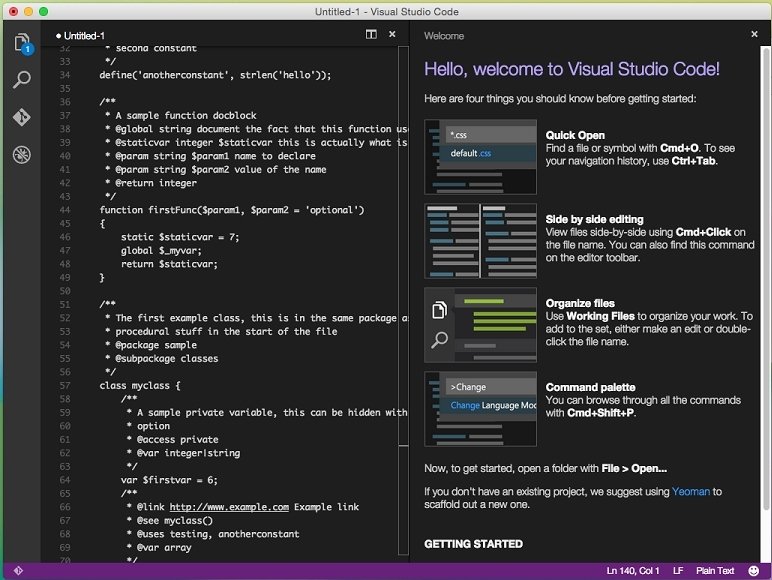Close the Untitled-1 editor

point(392,34)
